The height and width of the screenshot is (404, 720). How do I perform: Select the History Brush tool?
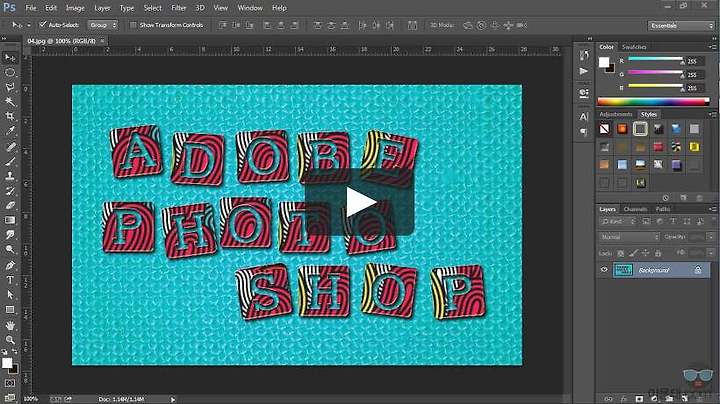click(10, 191)
